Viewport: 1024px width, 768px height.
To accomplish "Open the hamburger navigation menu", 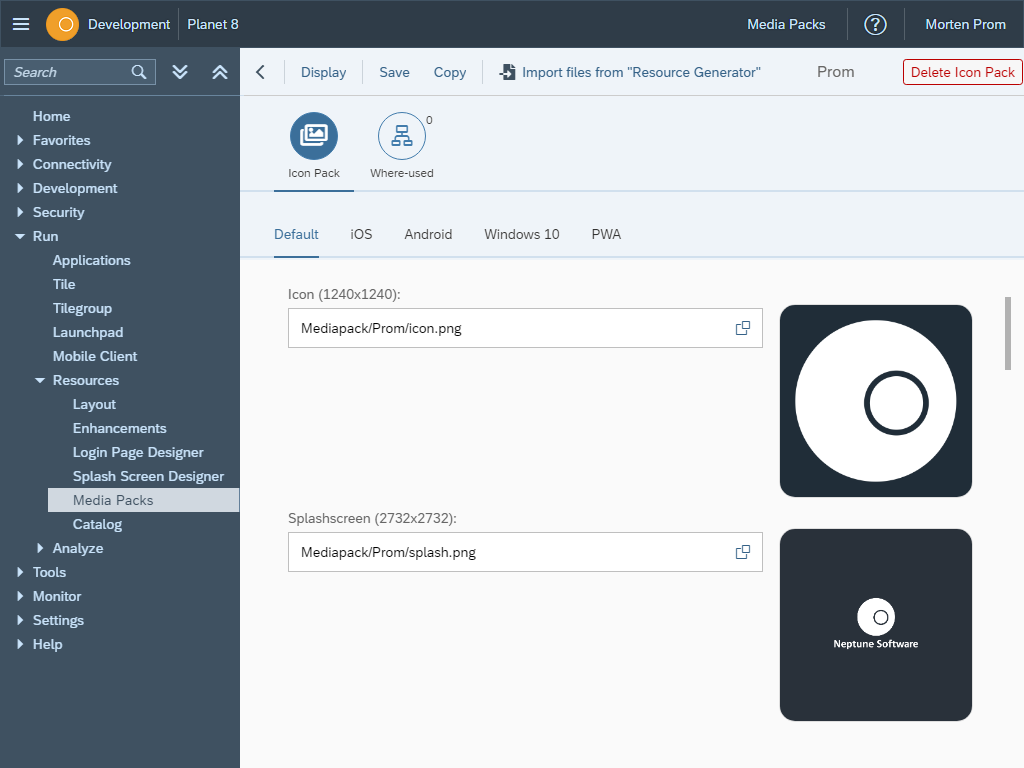I will (21, 24).
